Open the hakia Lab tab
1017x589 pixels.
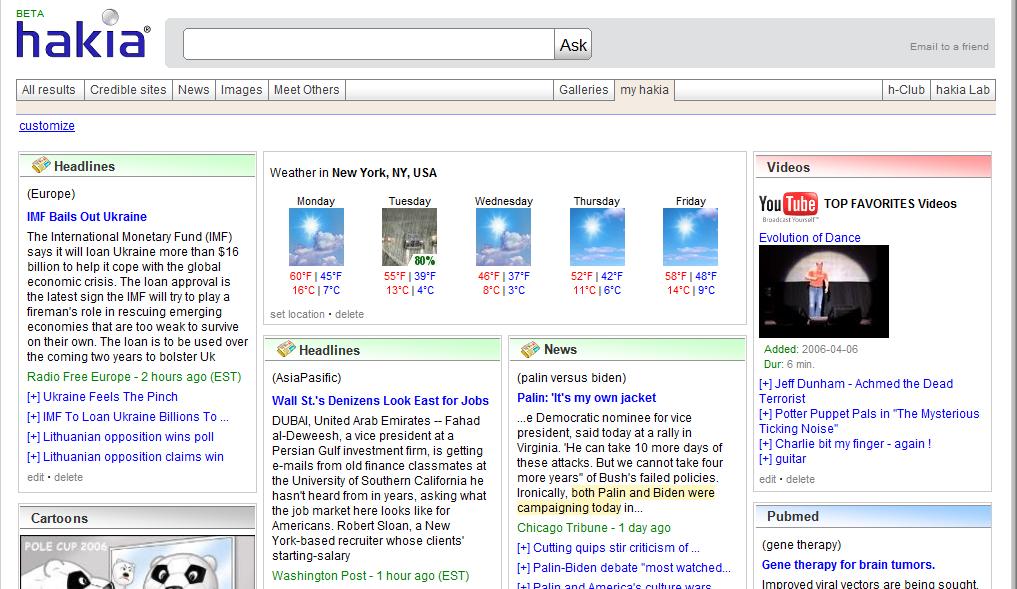pos(962,90)
